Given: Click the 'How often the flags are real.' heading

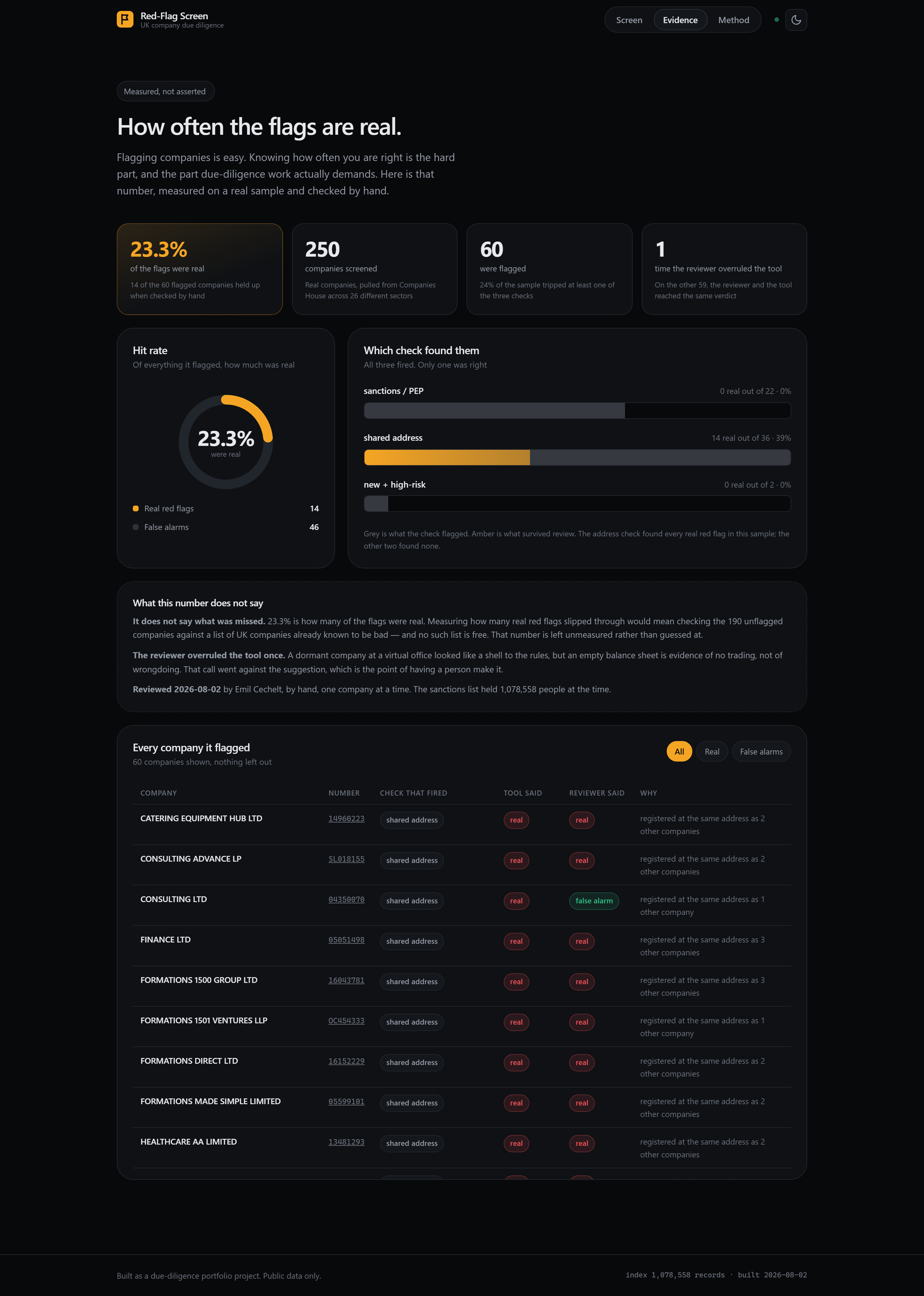Looking at the screenshot, I should [x=259, y=127].
